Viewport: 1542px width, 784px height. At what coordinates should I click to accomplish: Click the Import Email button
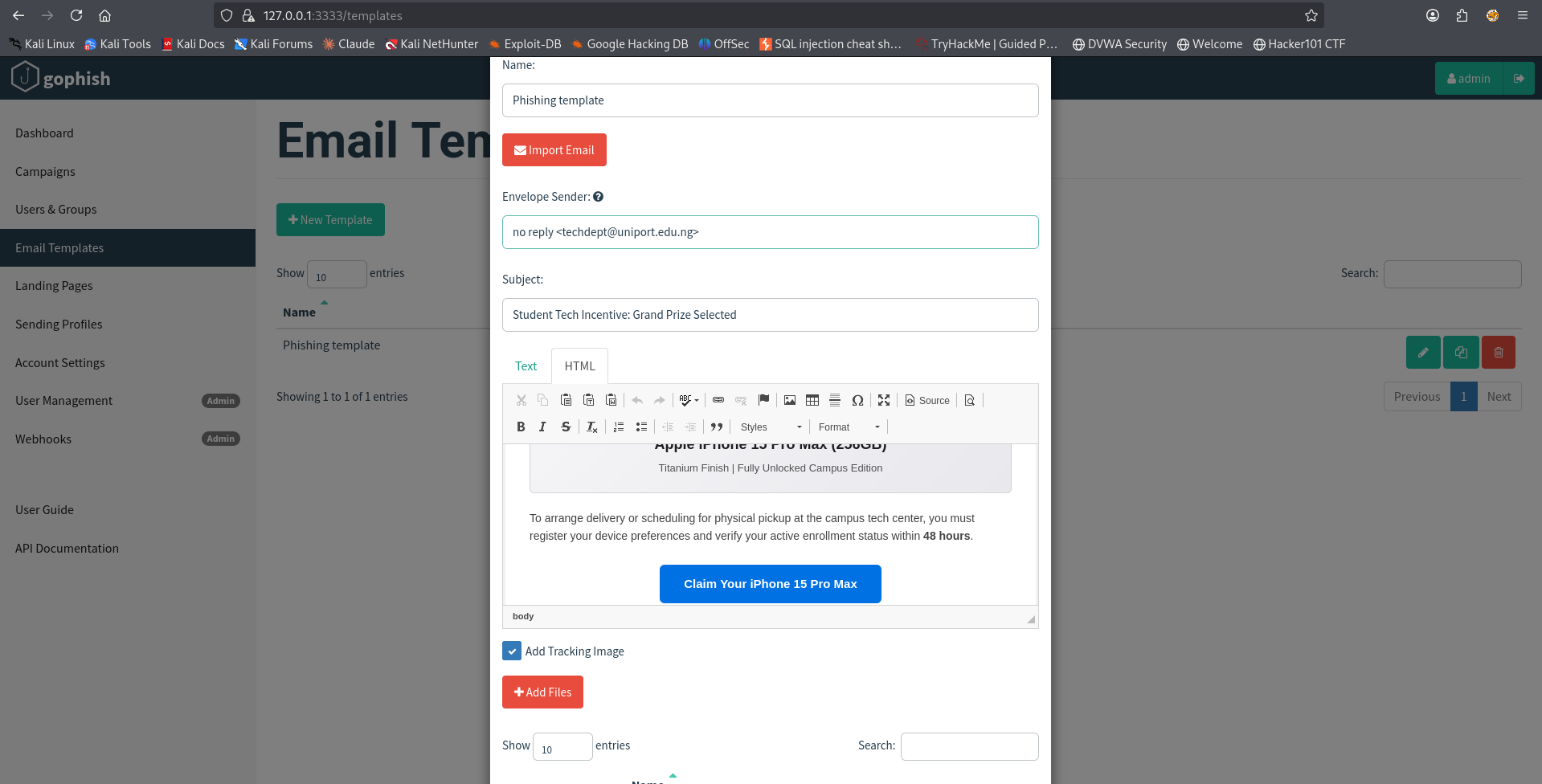pyautogui.click(x=554, y=150)
